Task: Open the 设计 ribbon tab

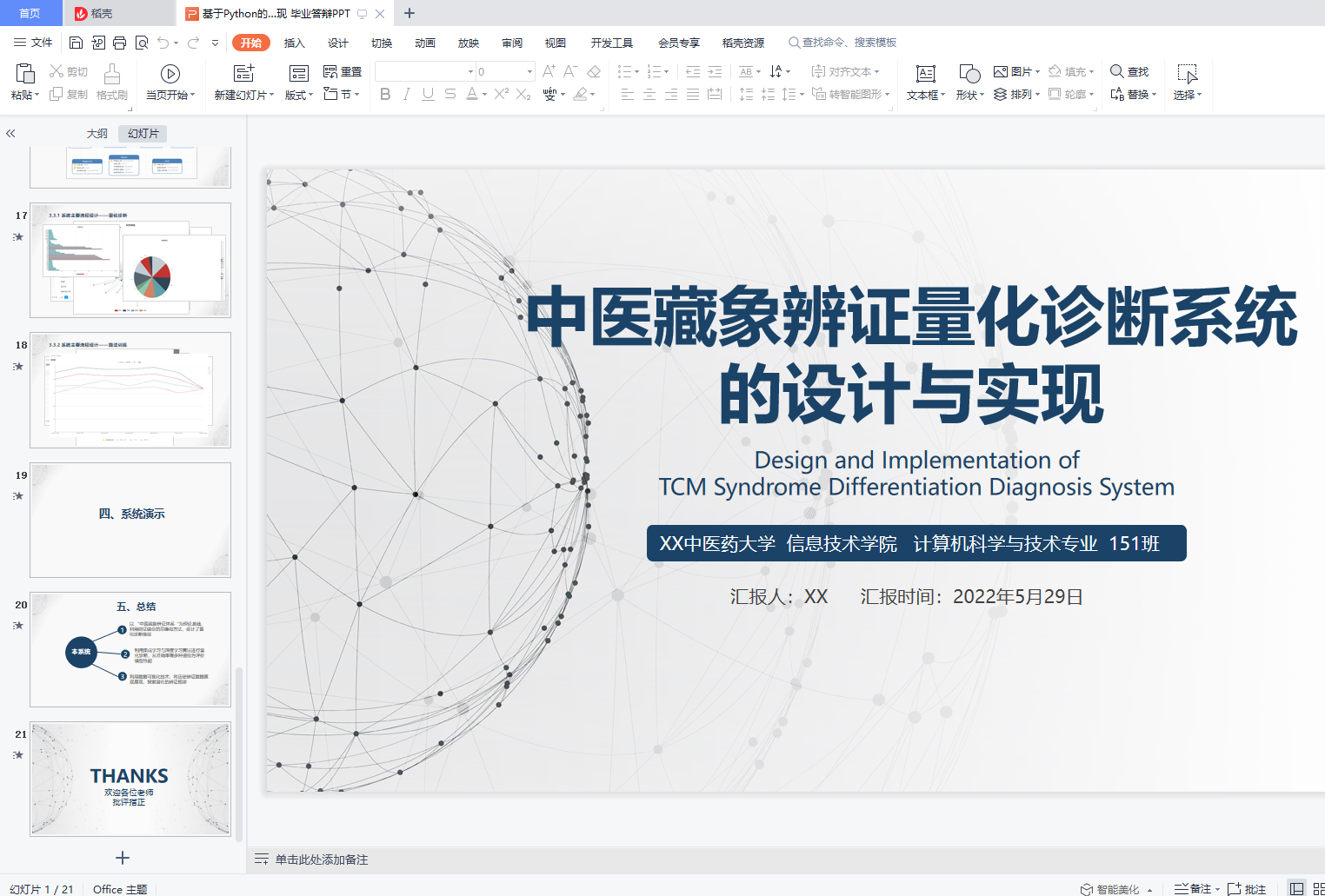Action: point(338,43)
